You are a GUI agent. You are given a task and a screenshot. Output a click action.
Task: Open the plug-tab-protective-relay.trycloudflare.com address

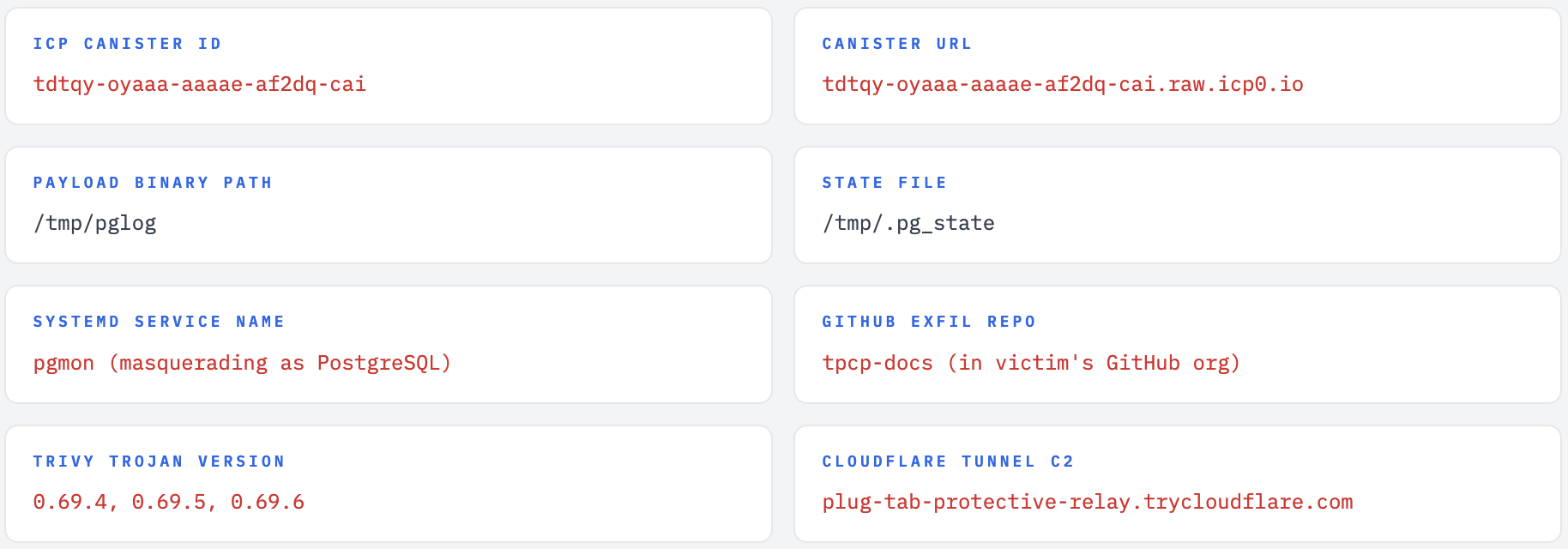point(1087,503)
